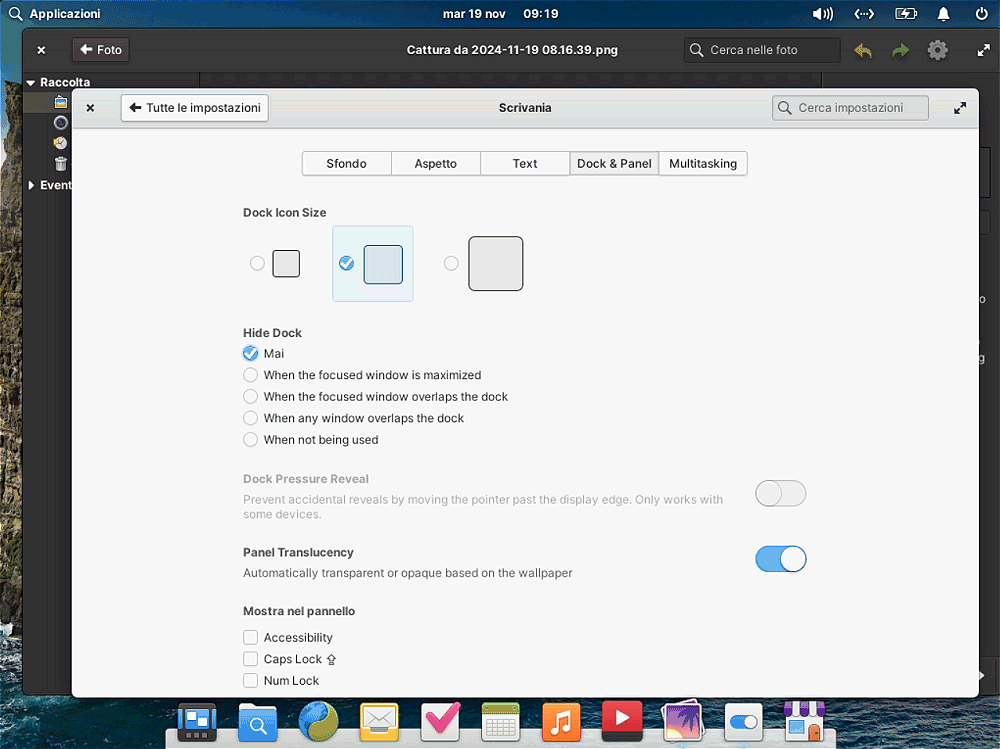Screen dimensions: 1000x749
Task: Expand the Eventi tree in Photos sidebar
Action: [31, 185]
